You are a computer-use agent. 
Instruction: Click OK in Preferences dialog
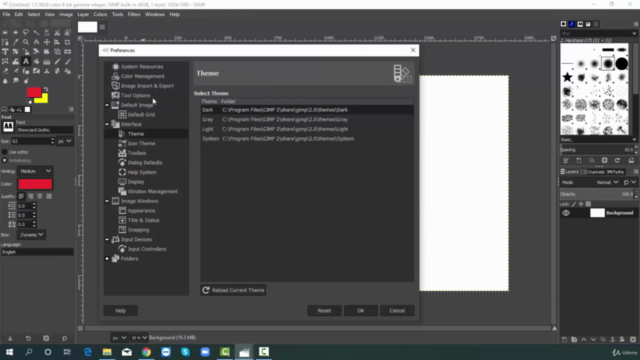pyautogui.click(x=360, y=311)
